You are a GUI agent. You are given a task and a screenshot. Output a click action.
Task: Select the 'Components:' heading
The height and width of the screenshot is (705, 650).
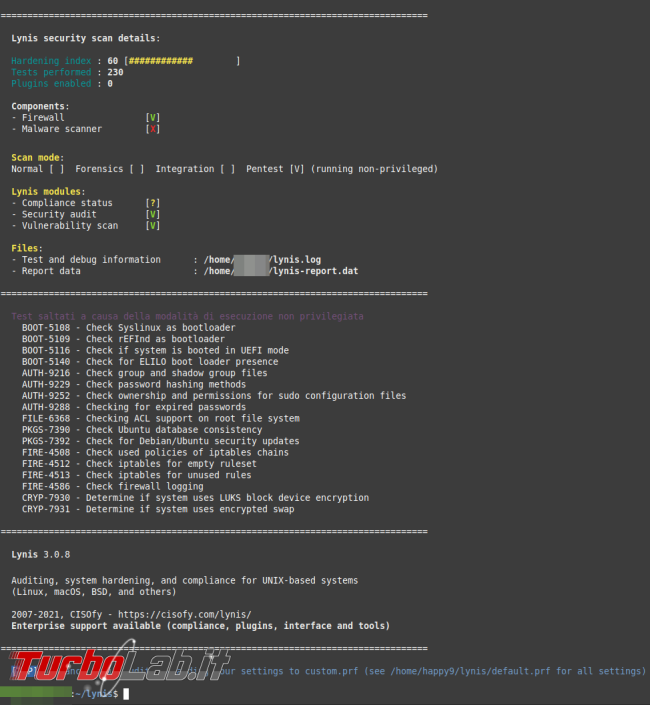click(x=40, y=106)
